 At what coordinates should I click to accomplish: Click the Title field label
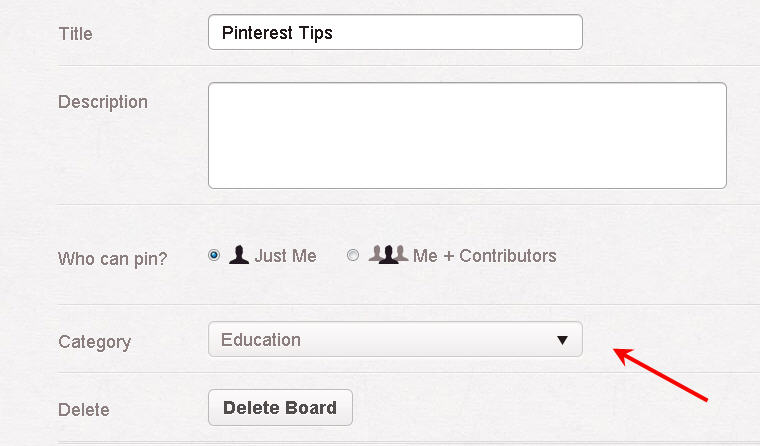click(x=75, y=34)
